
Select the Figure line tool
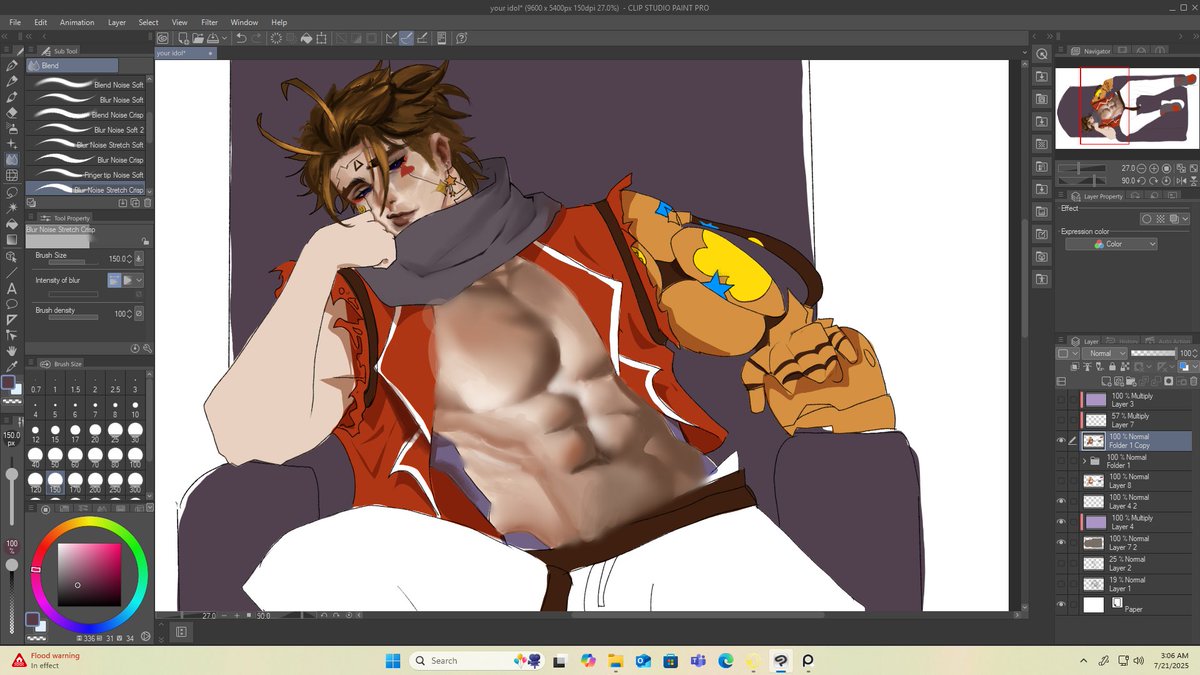[x=12, y=272]
